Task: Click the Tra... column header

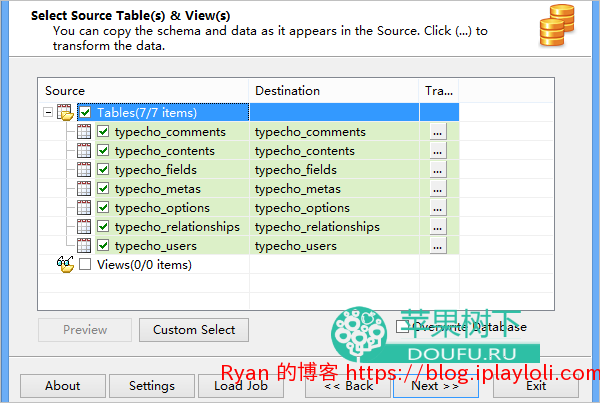Action: point(439,91)
